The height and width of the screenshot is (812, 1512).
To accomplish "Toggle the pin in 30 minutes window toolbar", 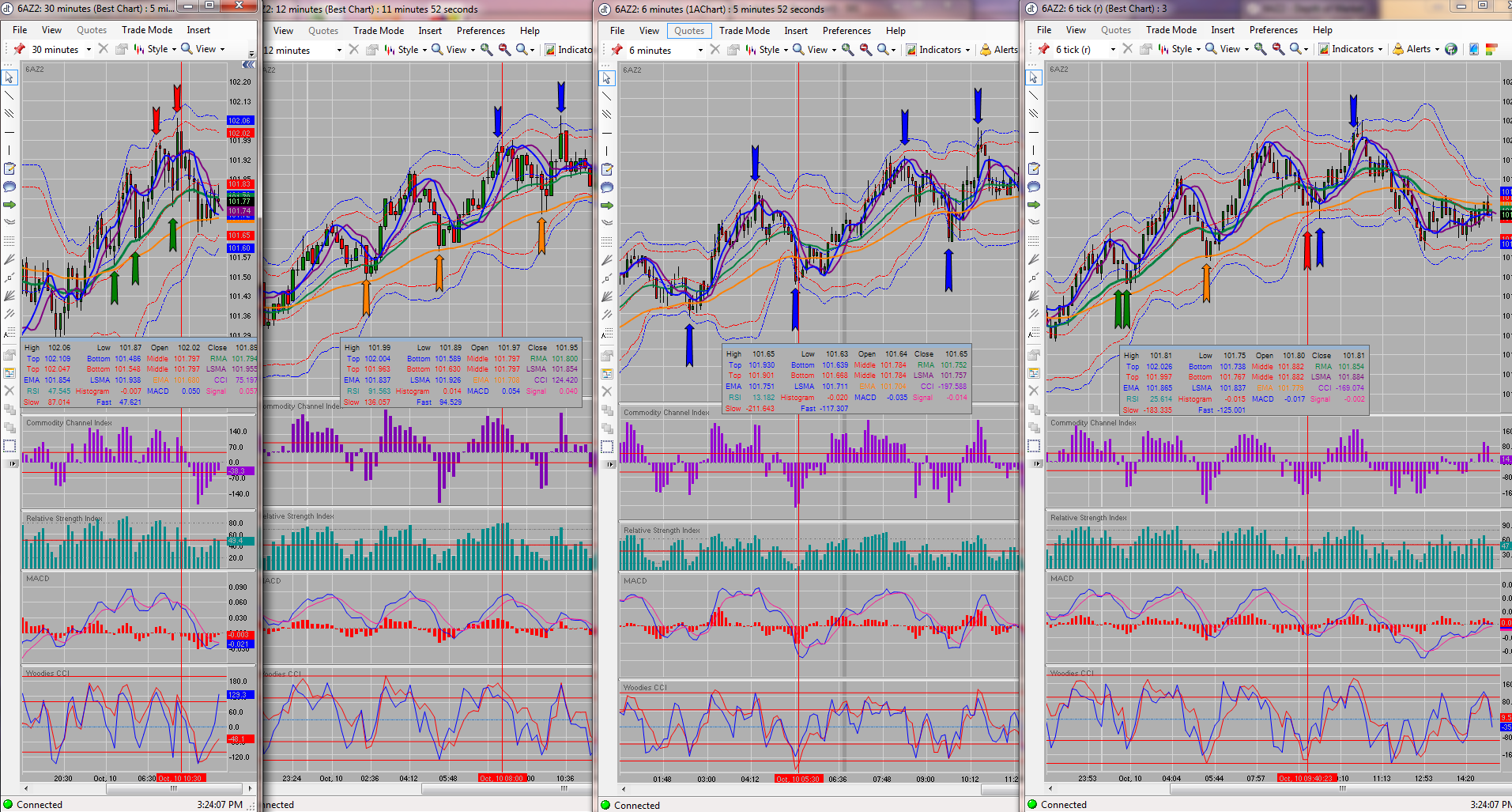I will (20, 48).
